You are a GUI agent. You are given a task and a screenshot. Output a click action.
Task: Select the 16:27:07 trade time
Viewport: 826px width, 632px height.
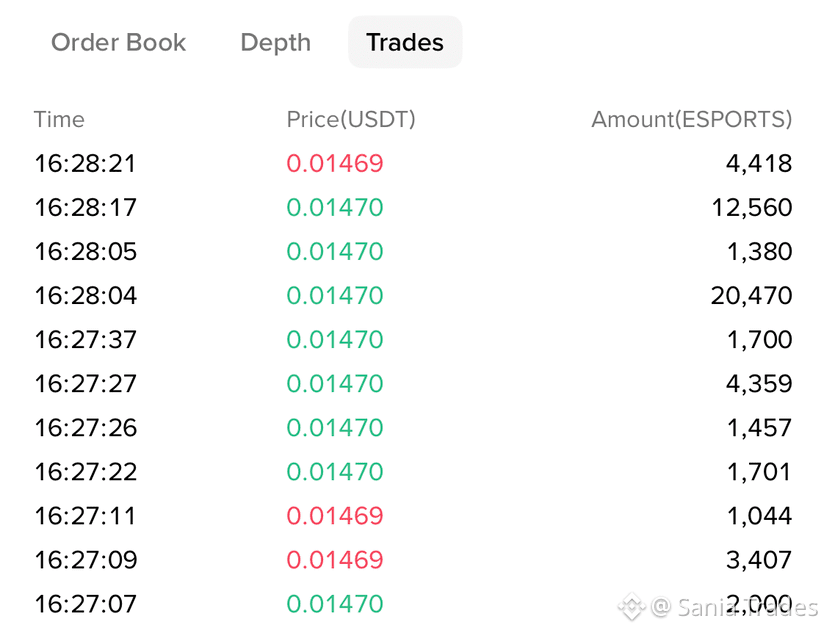(x=85, y=604)
